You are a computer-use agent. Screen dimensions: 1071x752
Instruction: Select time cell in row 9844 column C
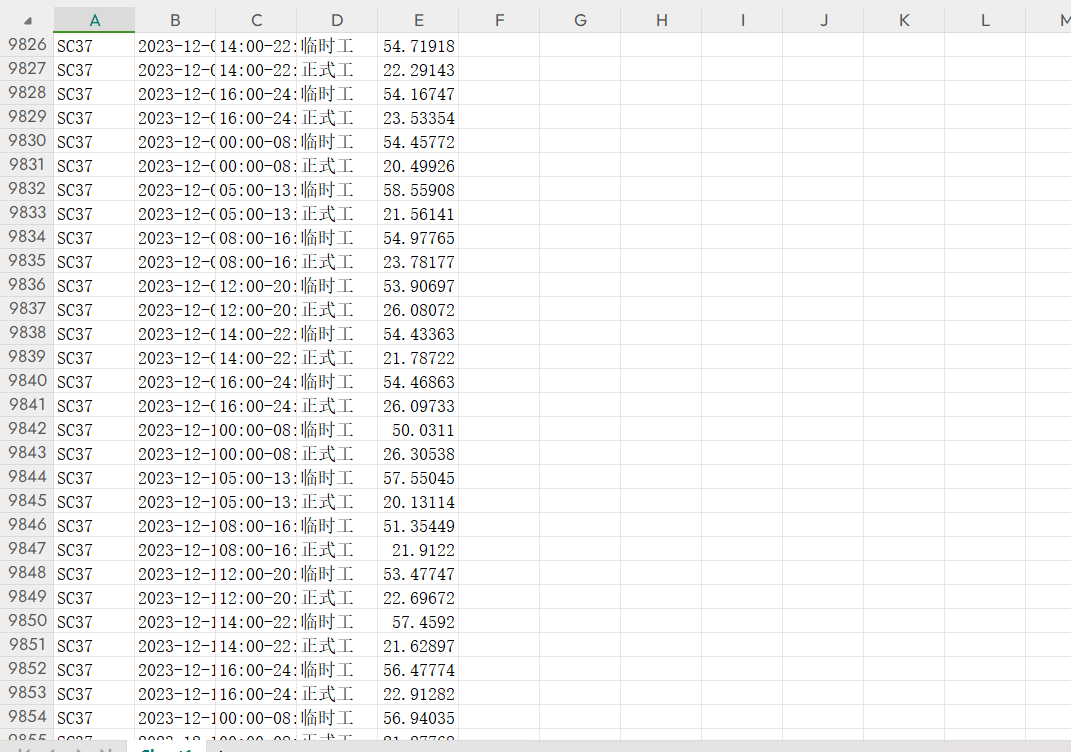point(256,478)
